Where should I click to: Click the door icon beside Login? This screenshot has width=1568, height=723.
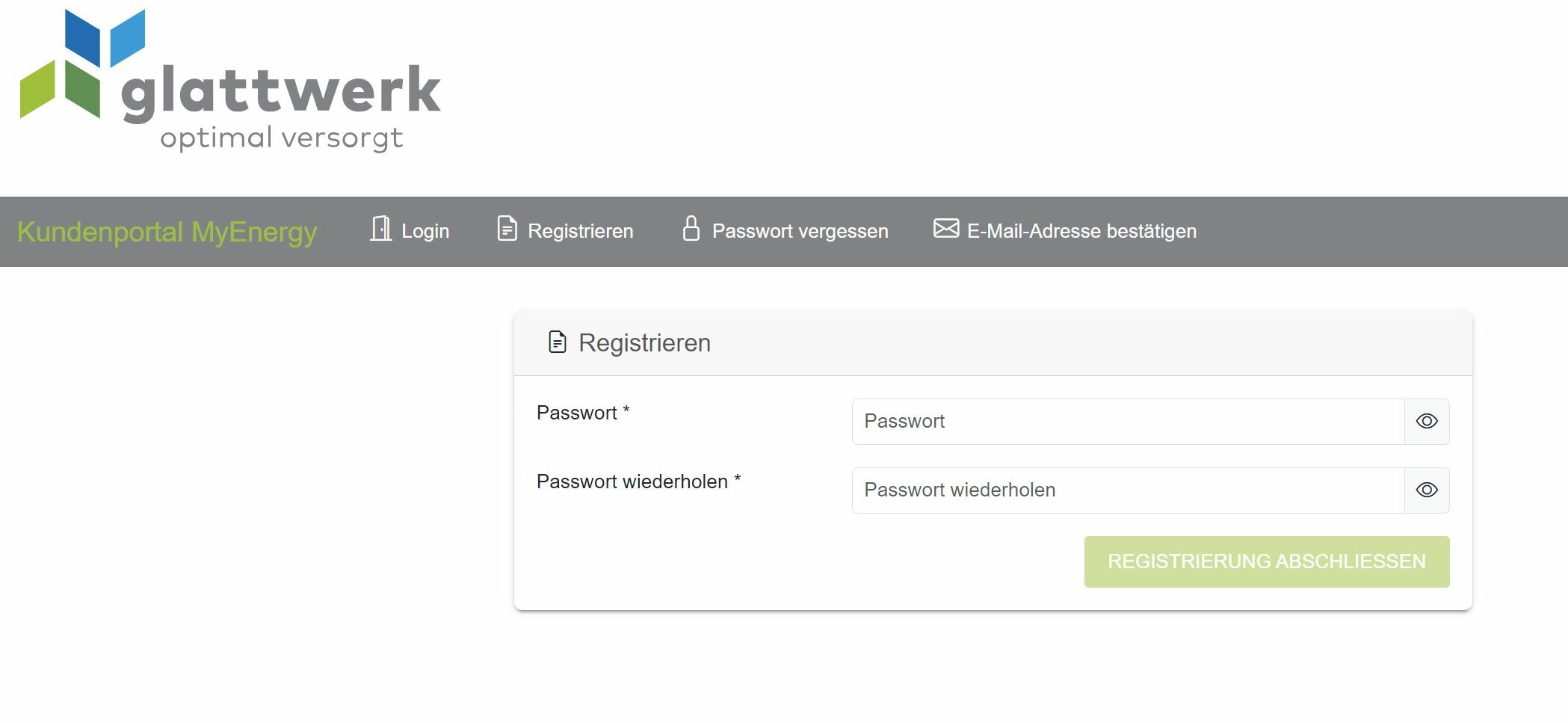pyautogui.click(x=380, y=229)
